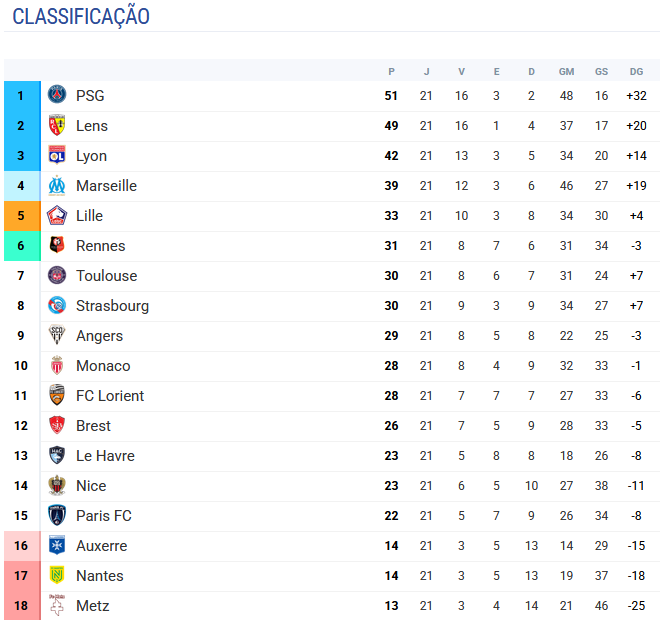Screen dimensions: 660x620
Task: Click the Auxerre club crest
Action: pos(57,546)
